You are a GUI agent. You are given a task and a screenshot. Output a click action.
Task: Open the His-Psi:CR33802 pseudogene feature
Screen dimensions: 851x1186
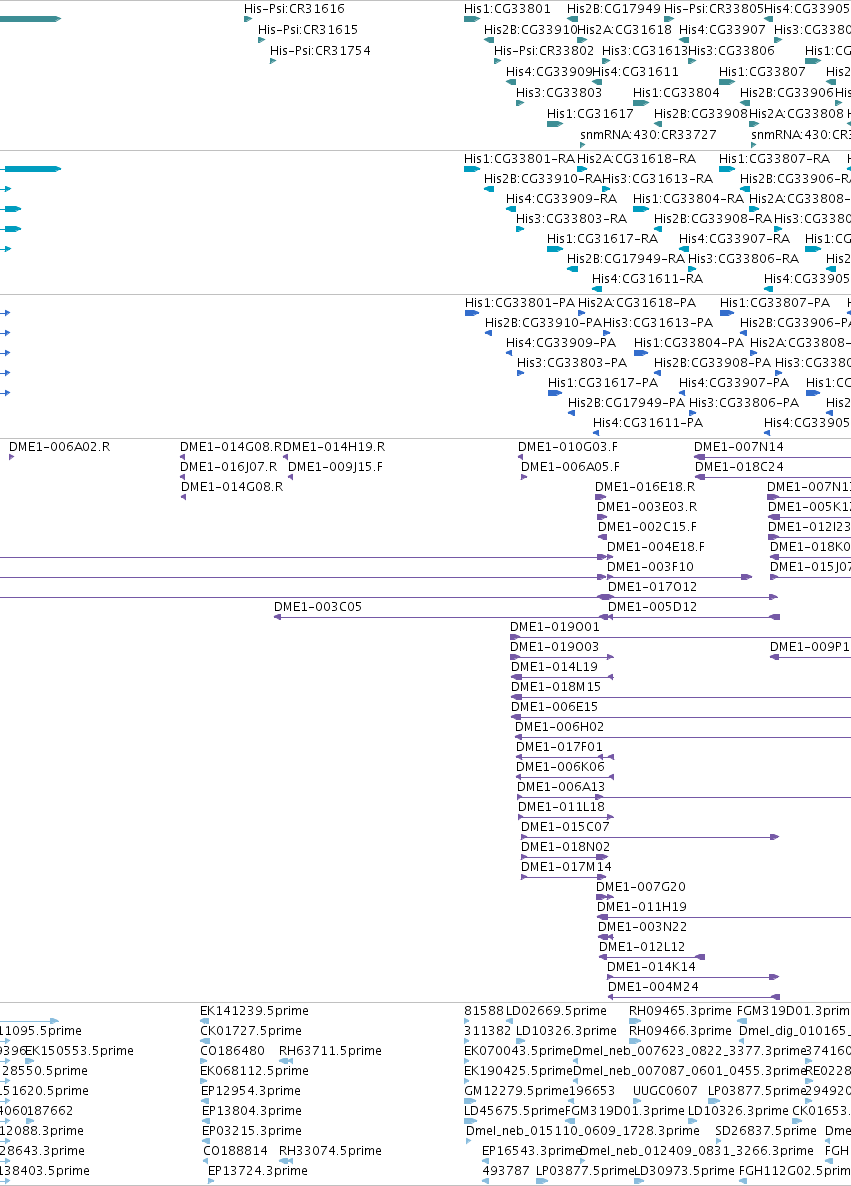[x=544, y=51]
